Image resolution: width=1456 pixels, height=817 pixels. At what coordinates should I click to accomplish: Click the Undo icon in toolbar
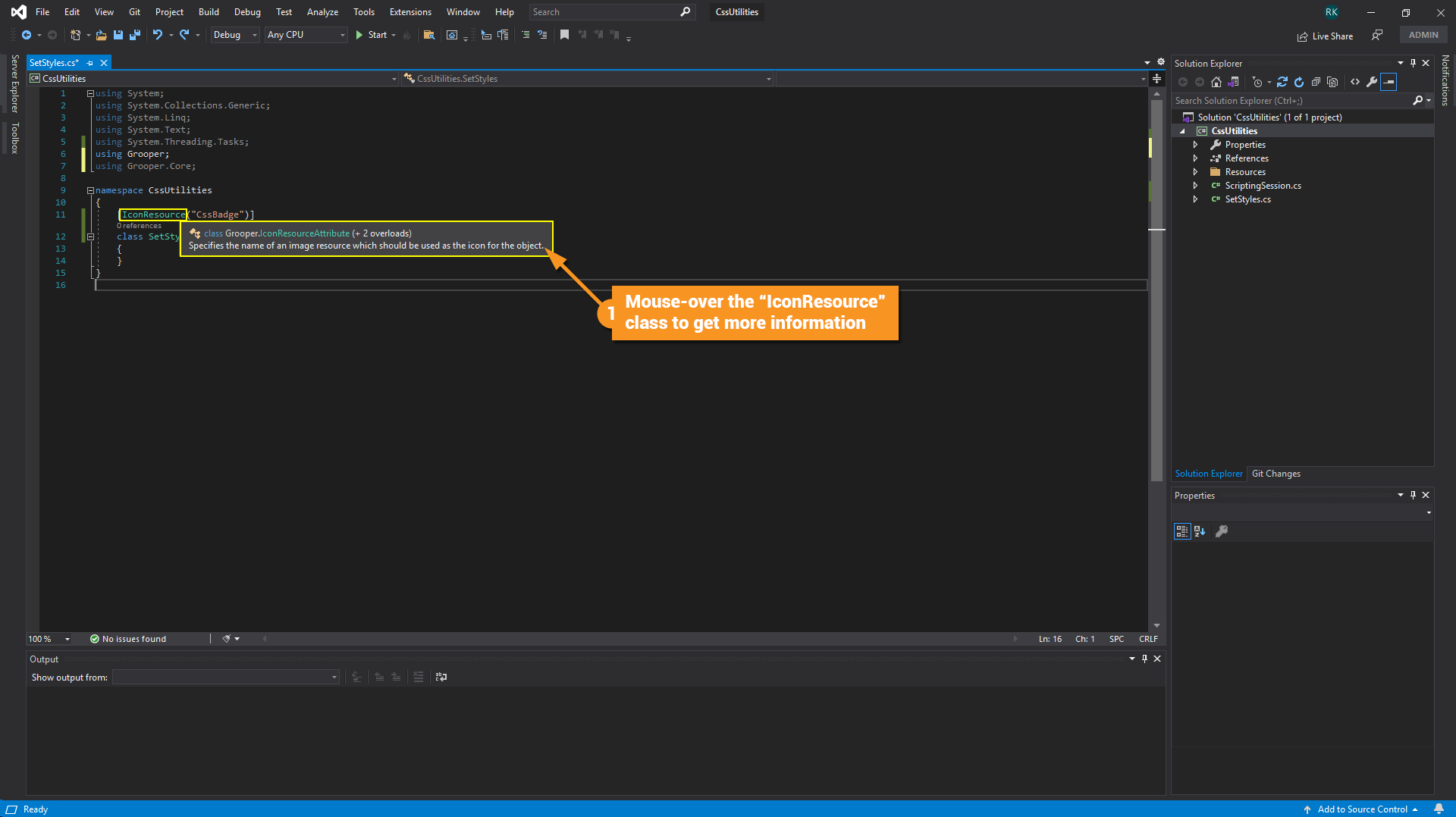pyautogui.click(x=157, y=35)
